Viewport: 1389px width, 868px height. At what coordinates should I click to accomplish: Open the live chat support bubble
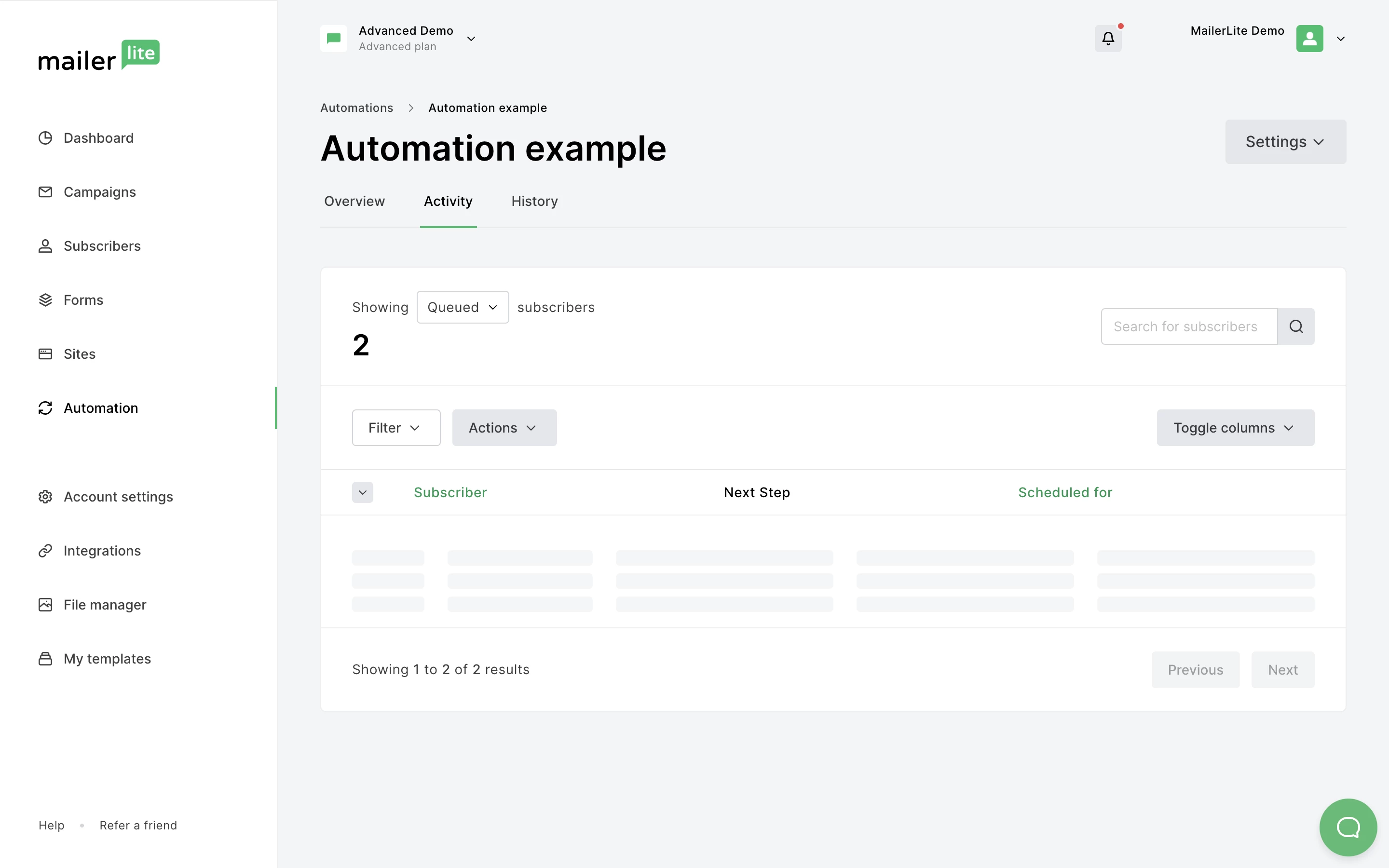[x=1348, y=827]
